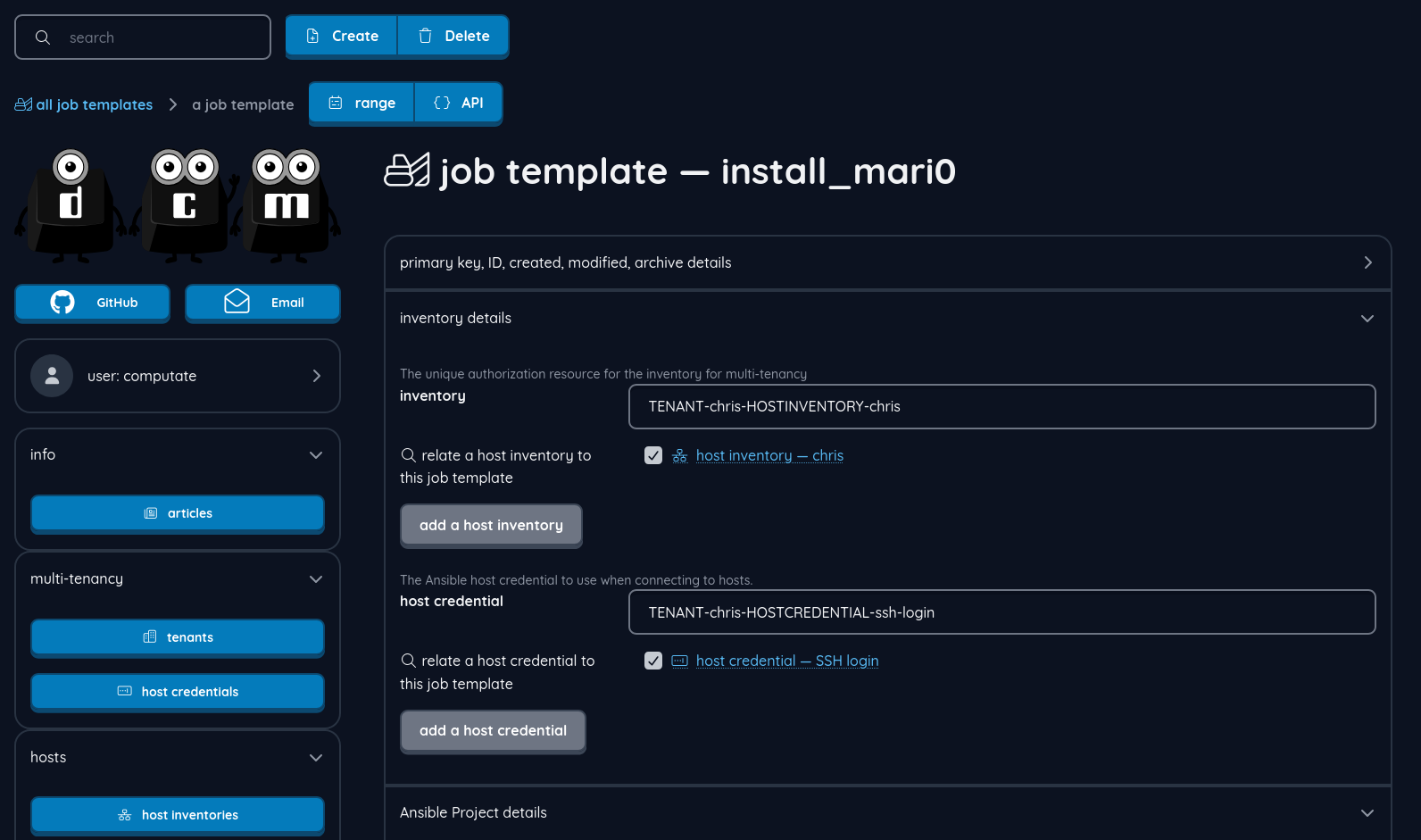Collapse the multi-tenancy sidebar section
Screen dimensions: 1421x840
(x=178, y=579)
